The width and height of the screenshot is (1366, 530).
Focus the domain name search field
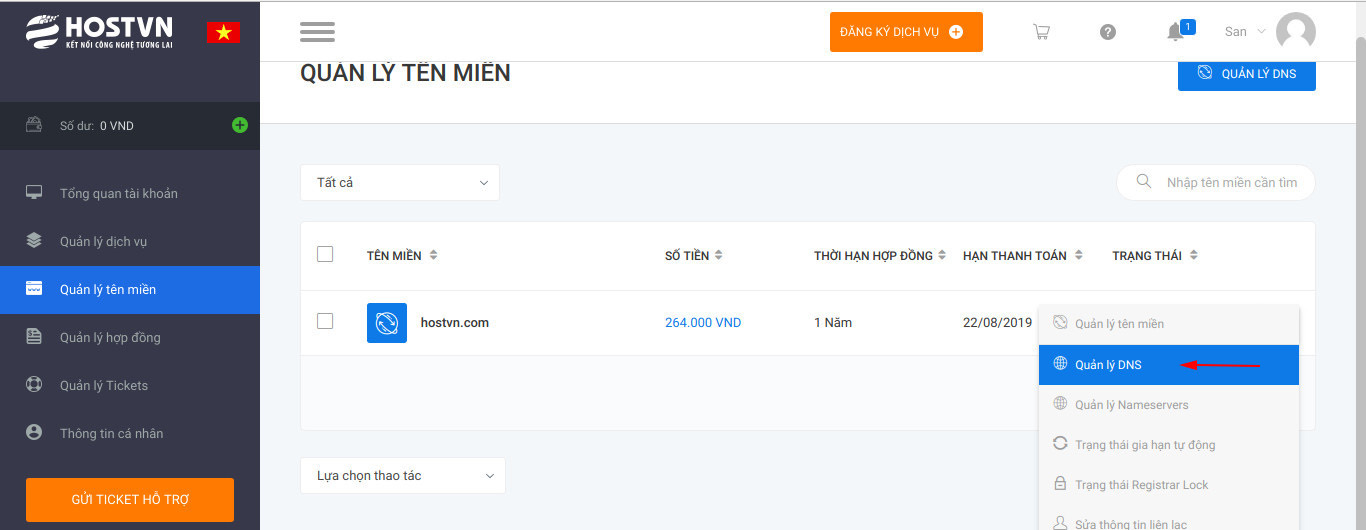(x=1230, y=183)
